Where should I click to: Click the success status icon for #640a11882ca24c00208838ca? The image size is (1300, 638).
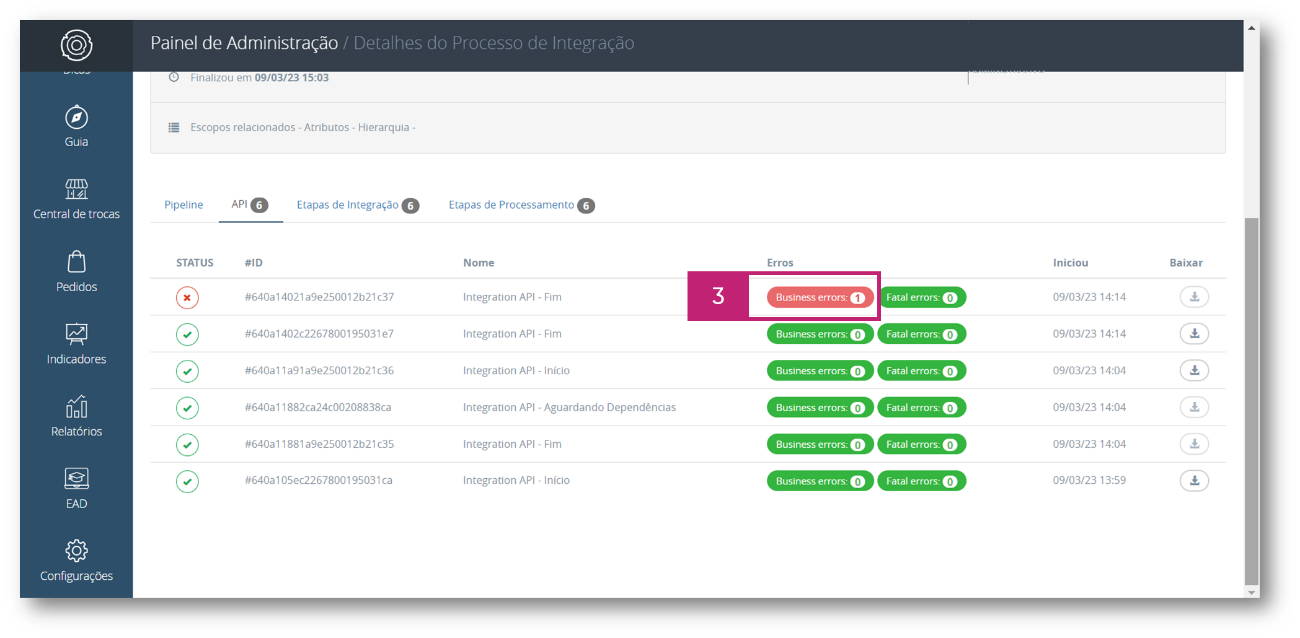coord(187,408)
